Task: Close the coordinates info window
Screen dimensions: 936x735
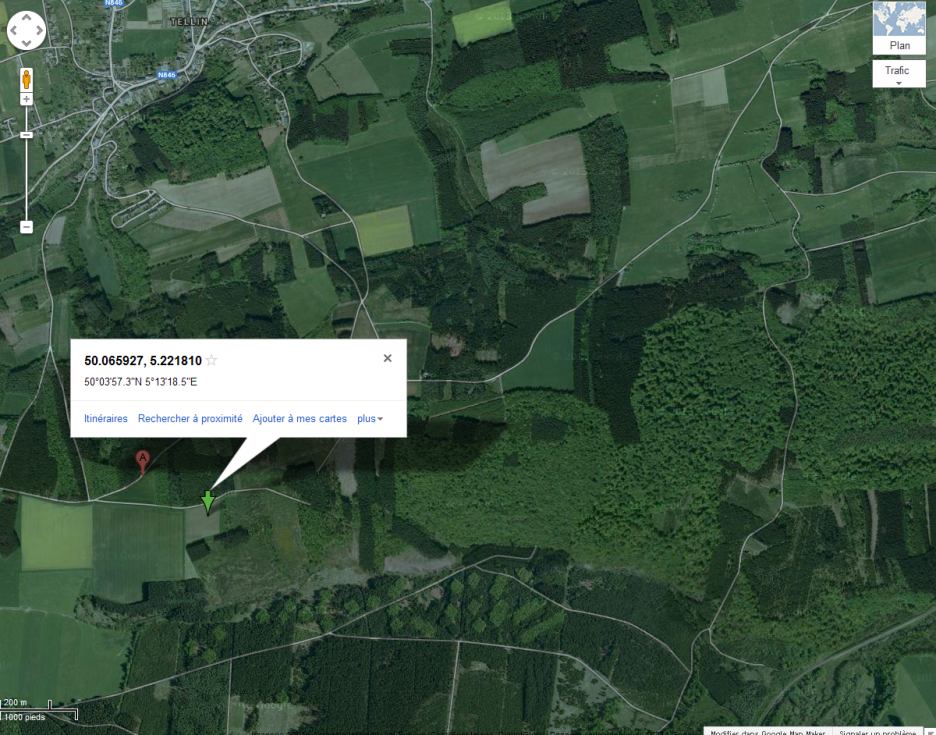Action: click(387, 358)
